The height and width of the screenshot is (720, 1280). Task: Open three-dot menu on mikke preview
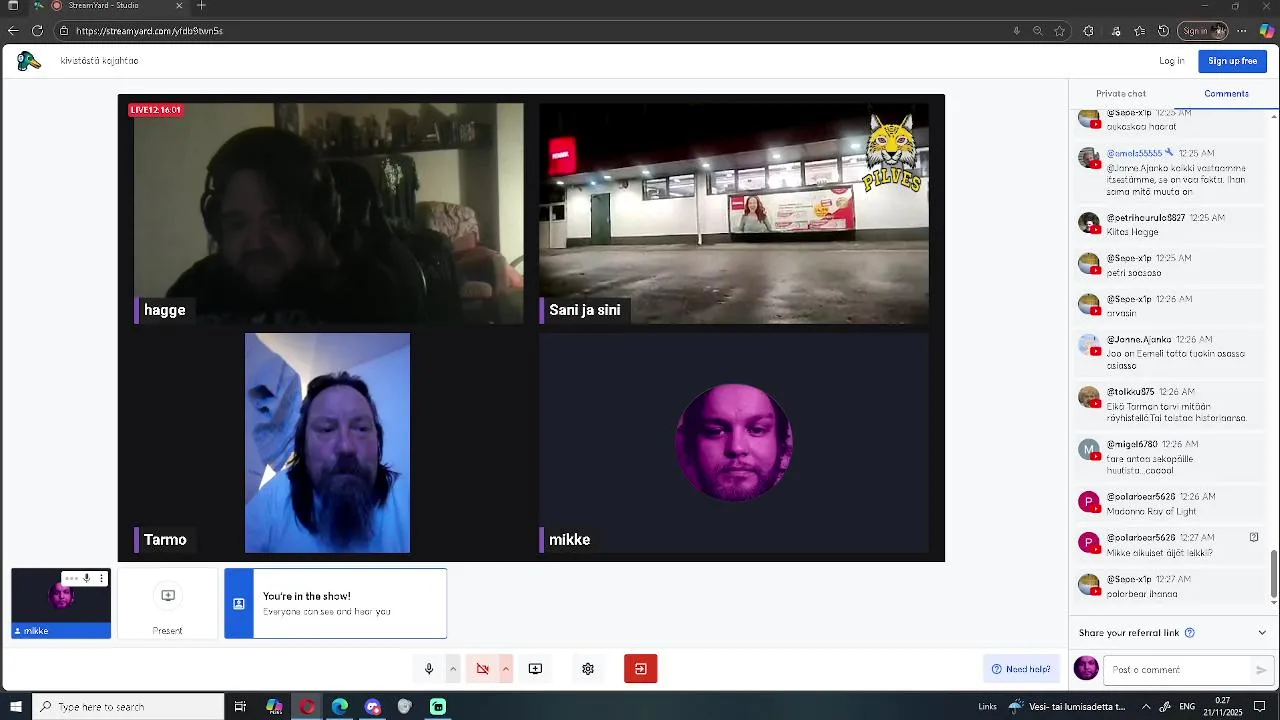point(101,579)
